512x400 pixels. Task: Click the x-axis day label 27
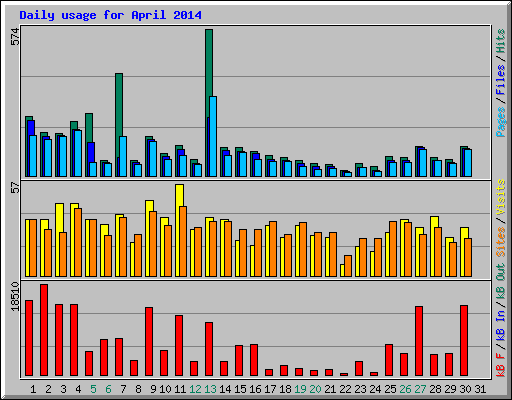(420, 389)
